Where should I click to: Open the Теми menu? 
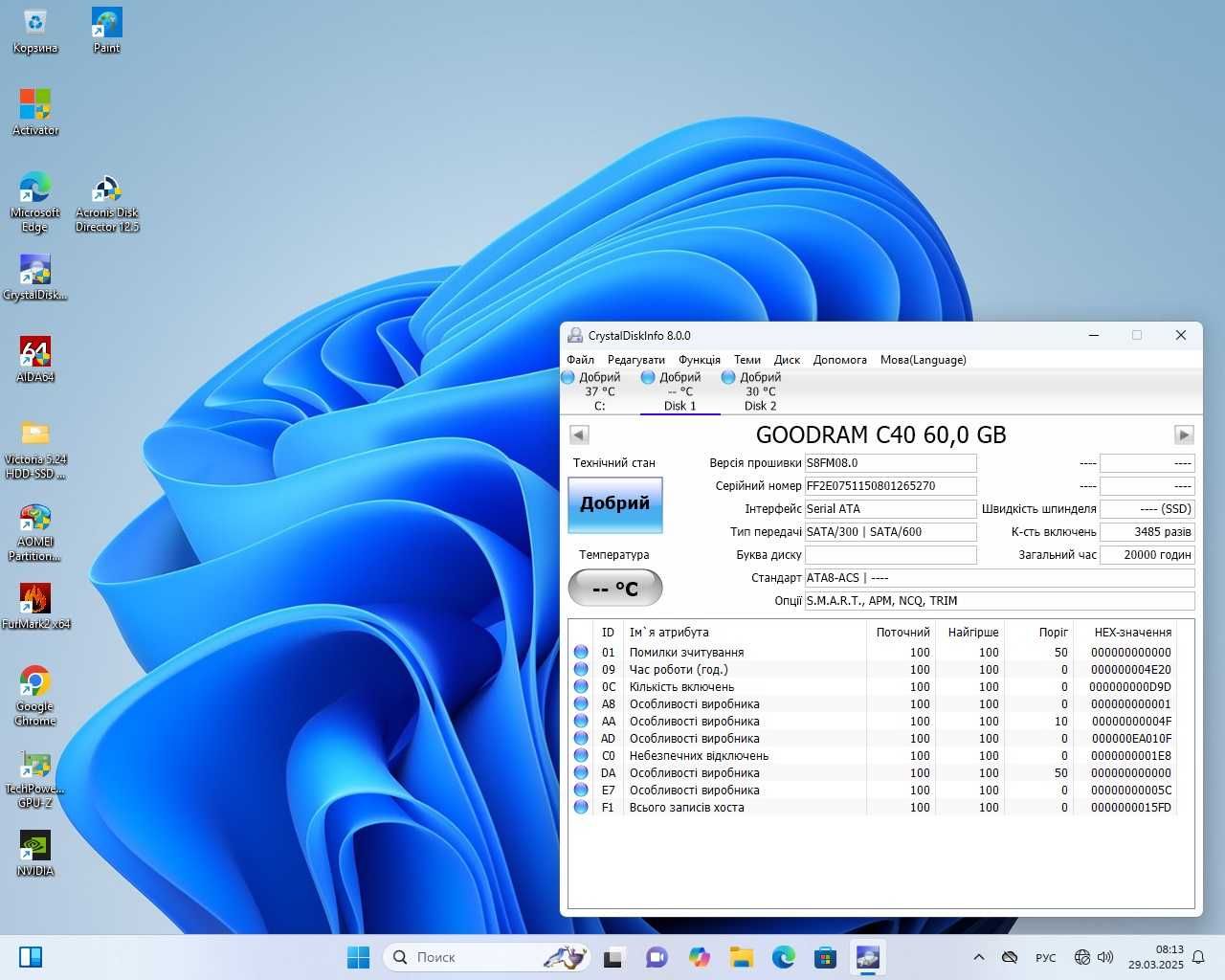pyautogui.click(x=747, y=360)
